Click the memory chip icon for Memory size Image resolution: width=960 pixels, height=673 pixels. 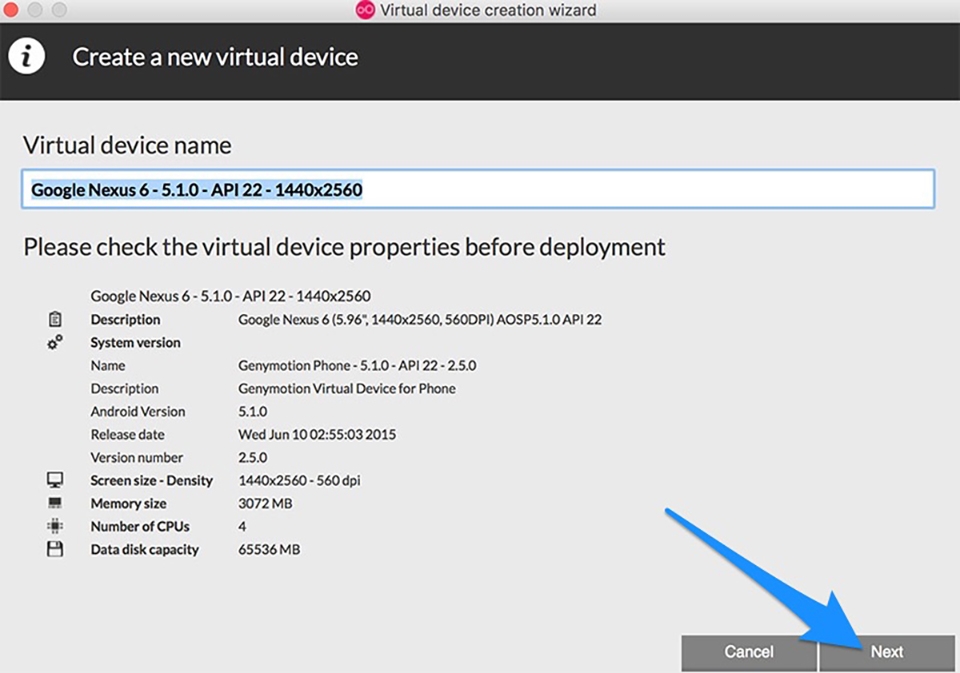point(55,503)
